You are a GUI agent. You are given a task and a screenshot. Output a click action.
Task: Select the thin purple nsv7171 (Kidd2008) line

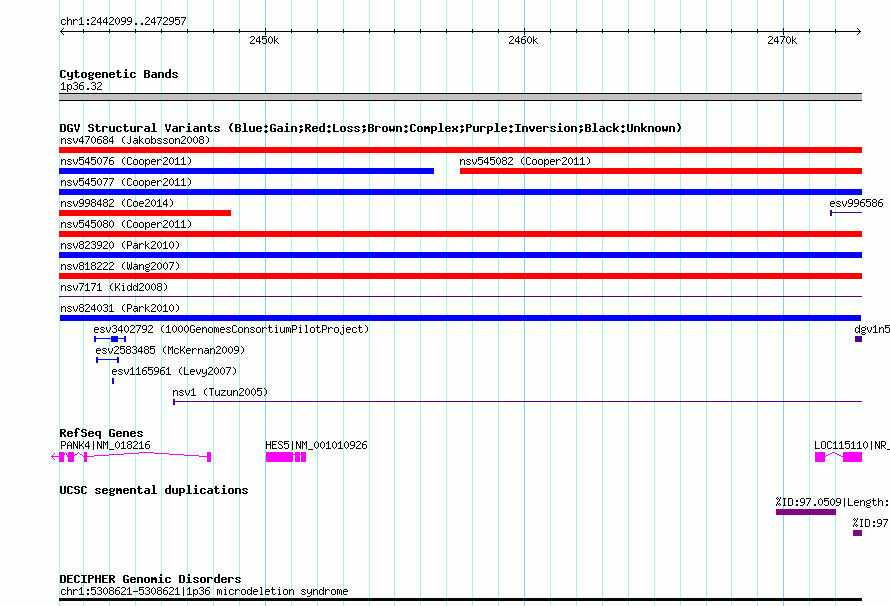[x=460, y=296]
